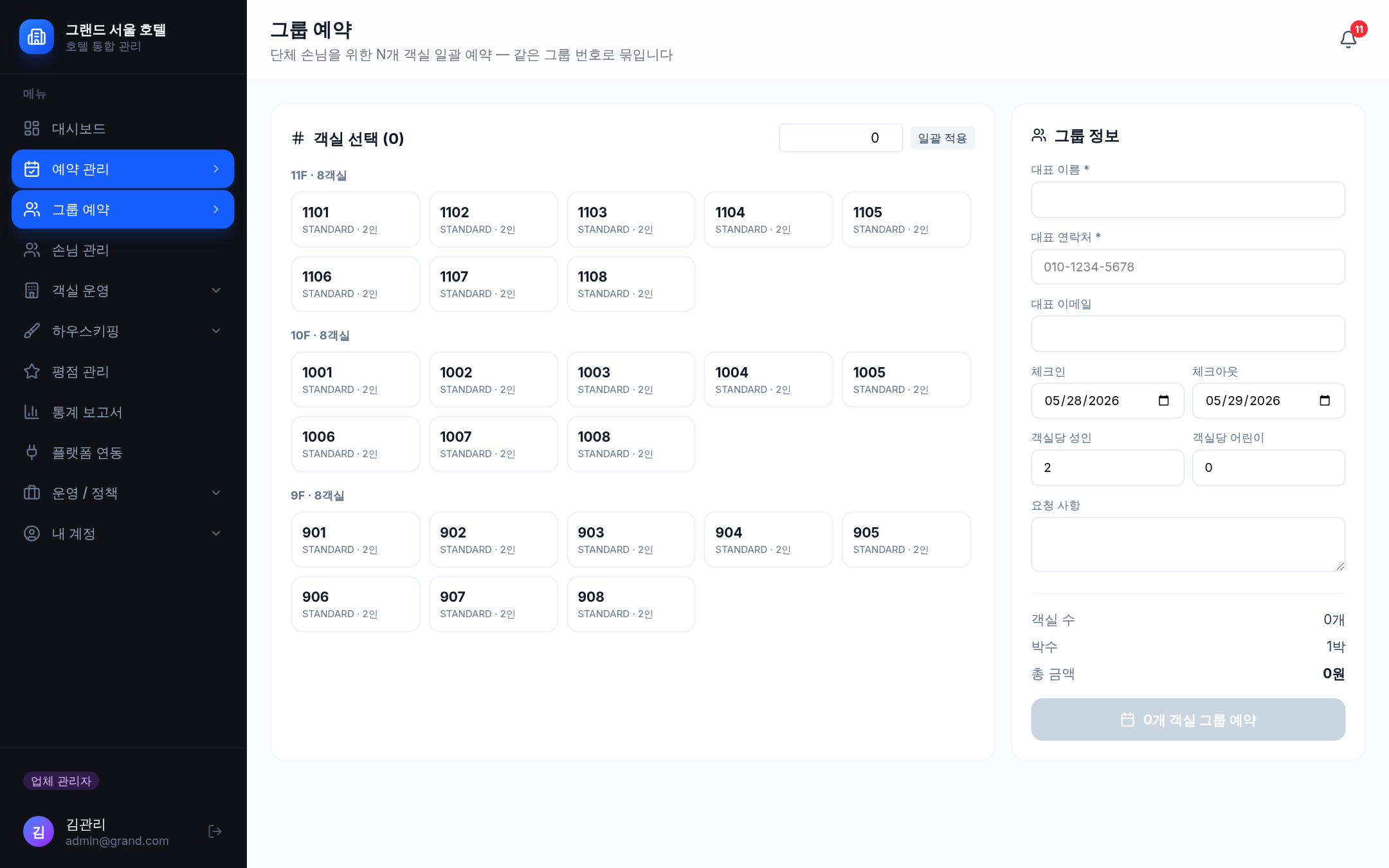The height and width of the screenshot is (868, 1389).
Task: Select room 1008 card
Action: coord(631,444)
